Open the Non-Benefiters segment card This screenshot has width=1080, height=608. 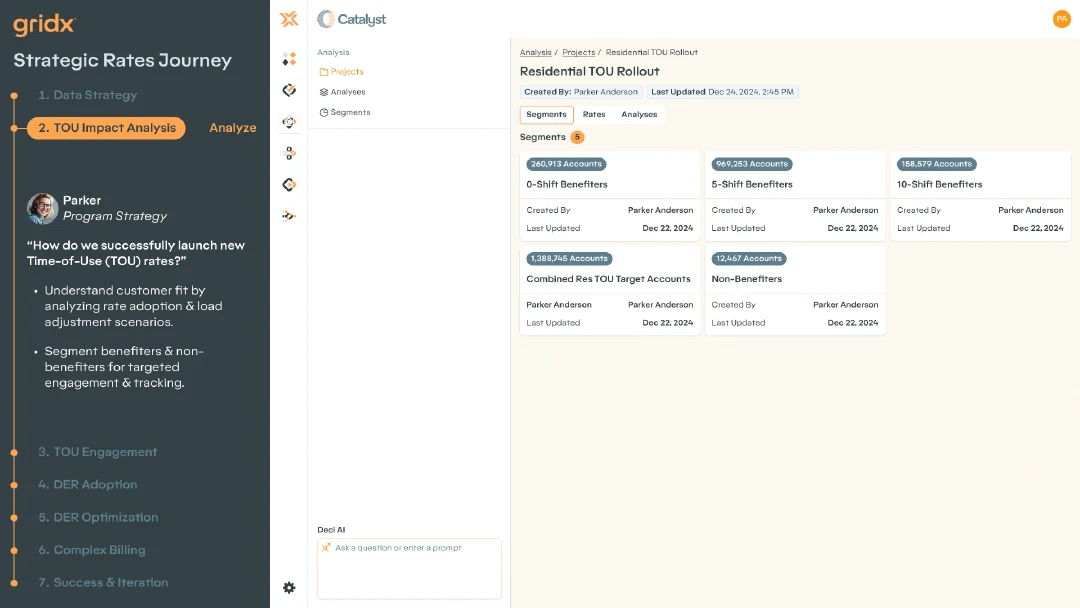click(795, 291)
